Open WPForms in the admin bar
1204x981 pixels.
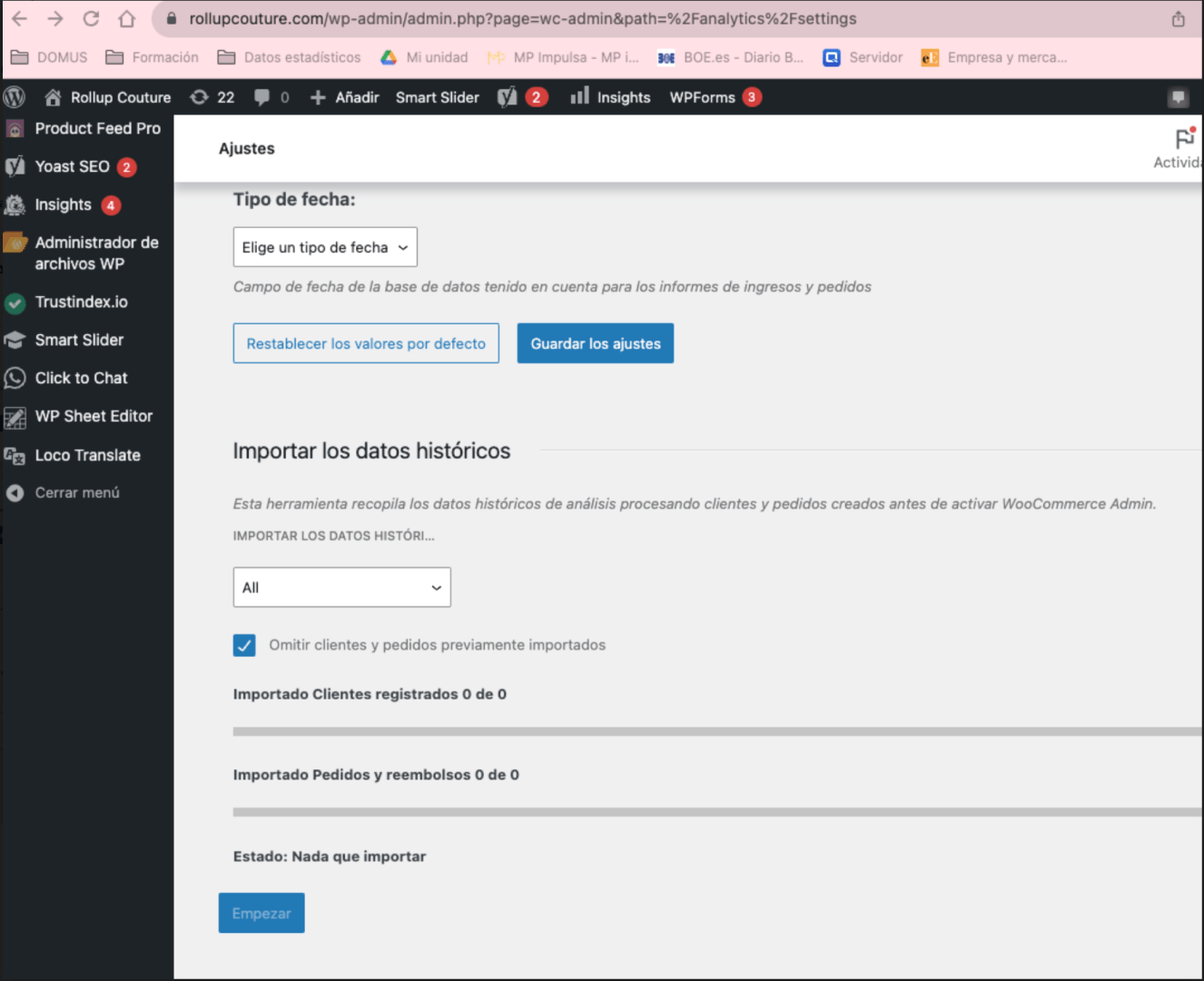pyautogui.click(x=715, y=97)
